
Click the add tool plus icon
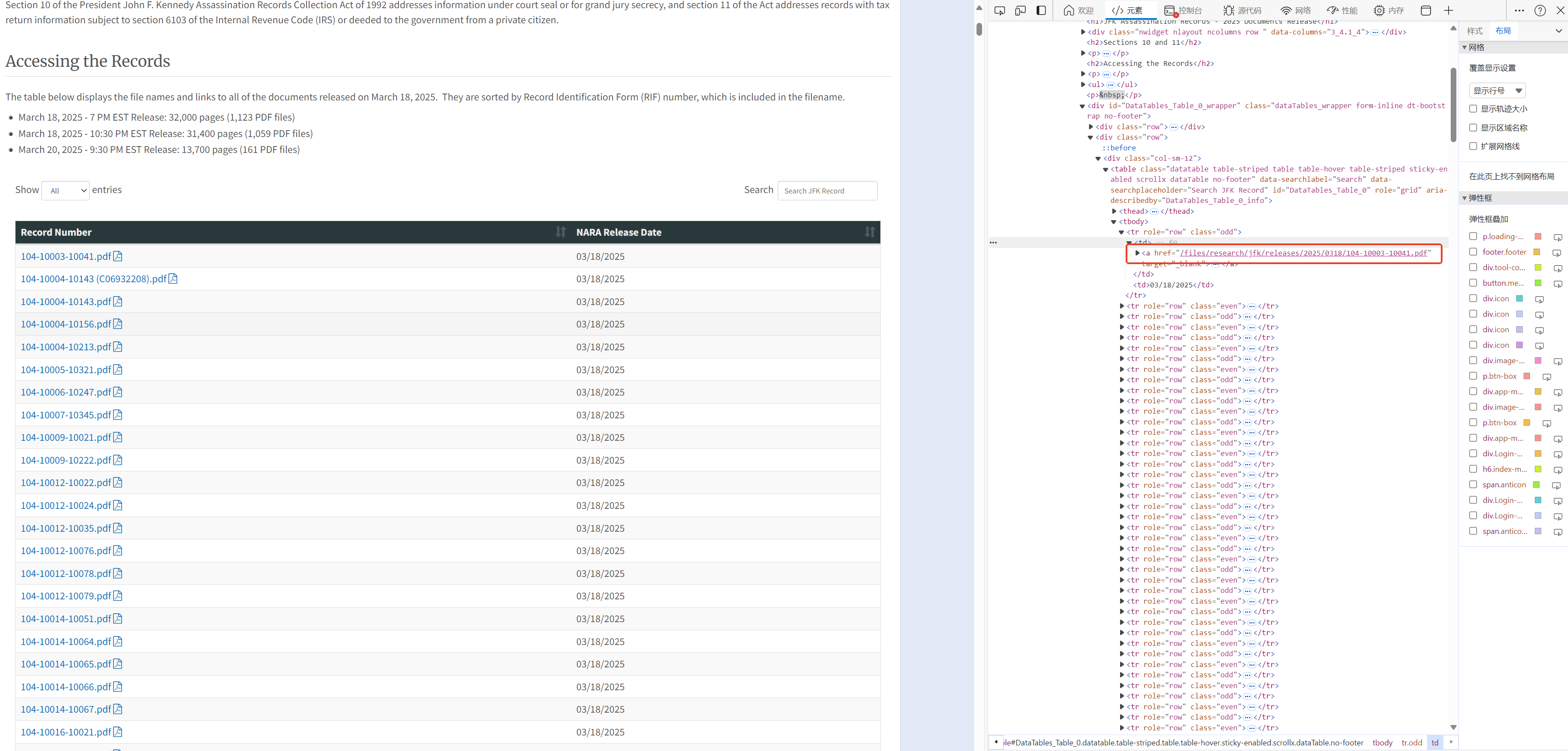point(1448,10)
